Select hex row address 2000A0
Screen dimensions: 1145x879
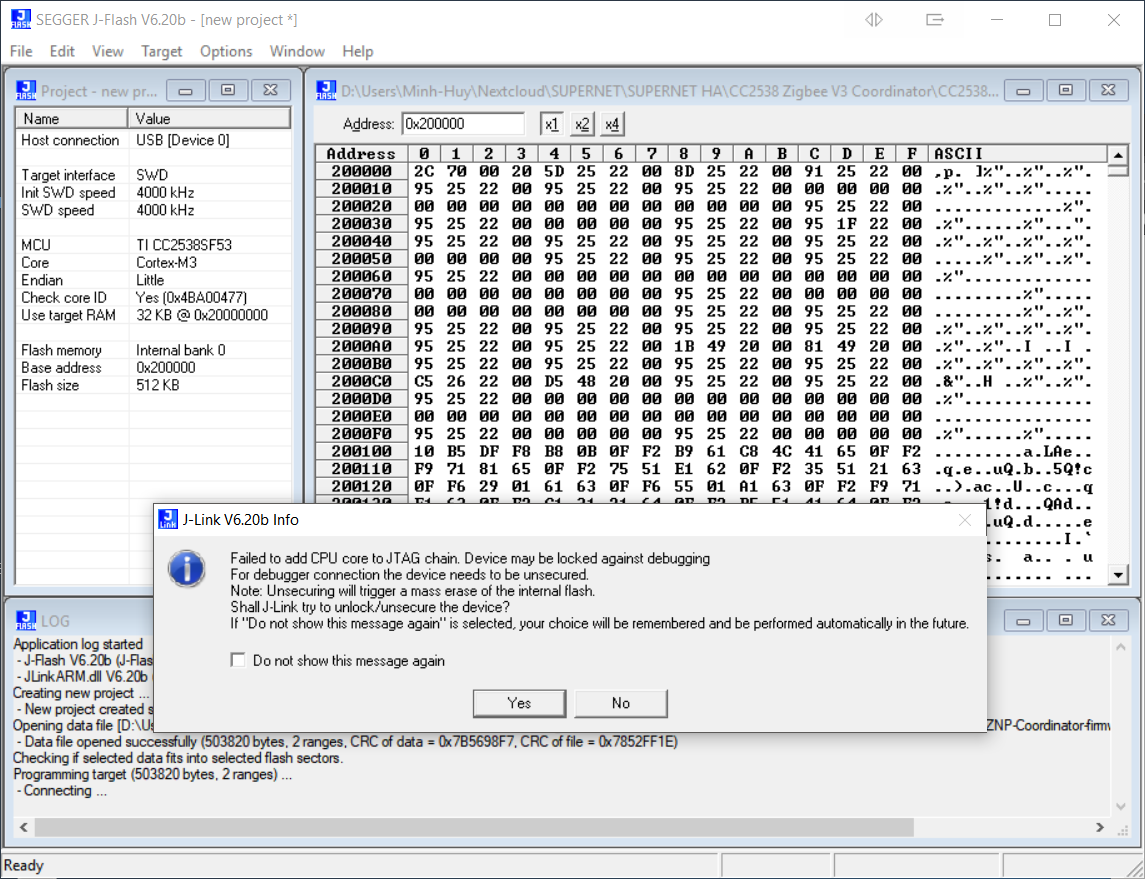tap(361, 346)
